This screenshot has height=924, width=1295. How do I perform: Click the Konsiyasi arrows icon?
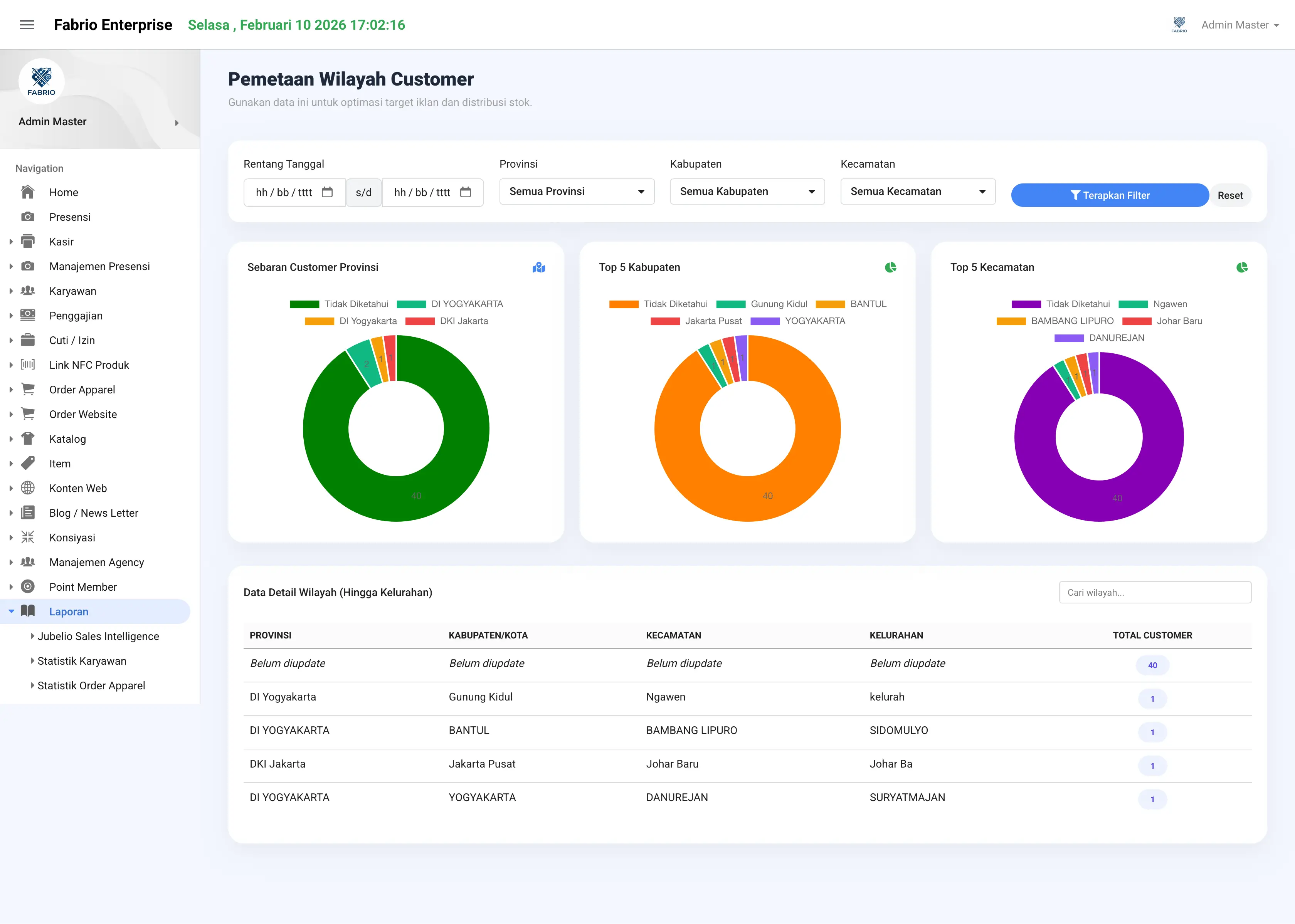[27, 537]
